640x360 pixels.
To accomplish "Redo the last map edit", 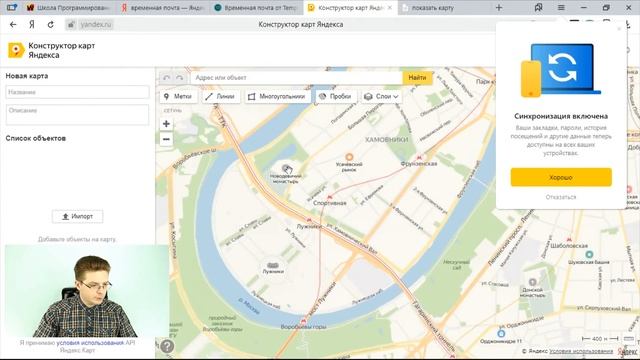I will 180,78.
